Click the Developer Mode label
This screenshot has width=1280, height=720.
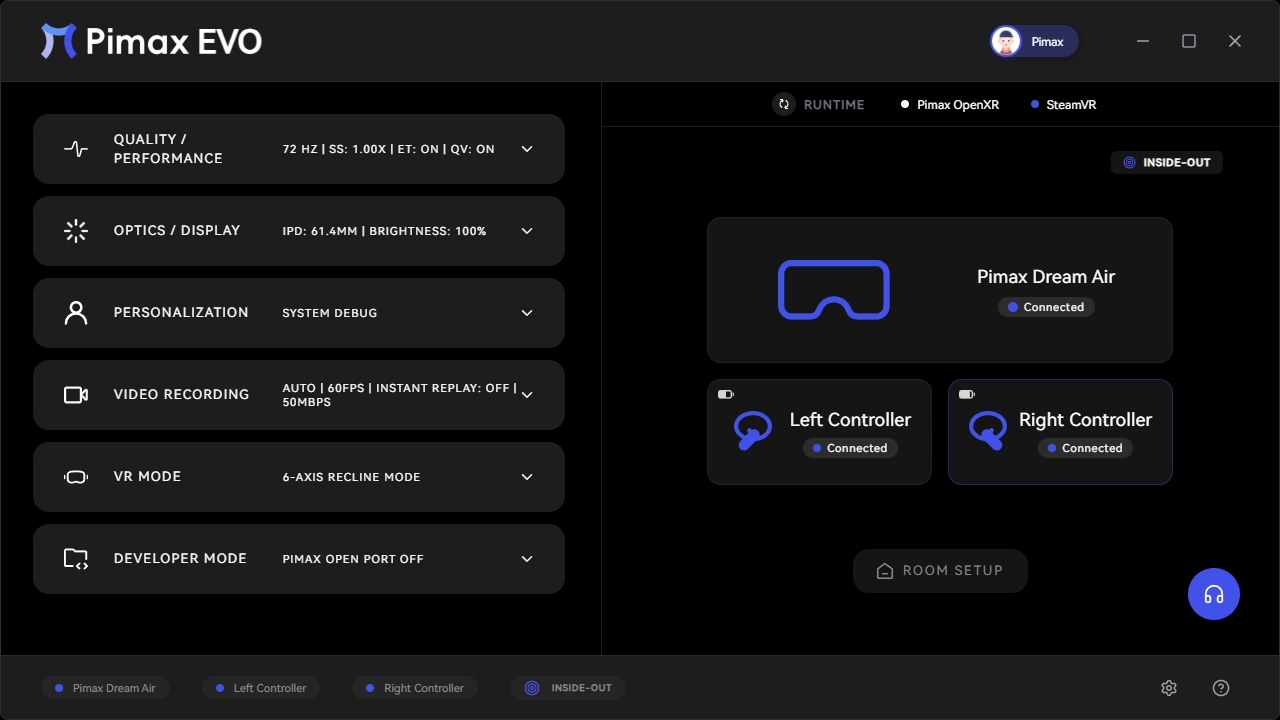[x=180, y=559]
